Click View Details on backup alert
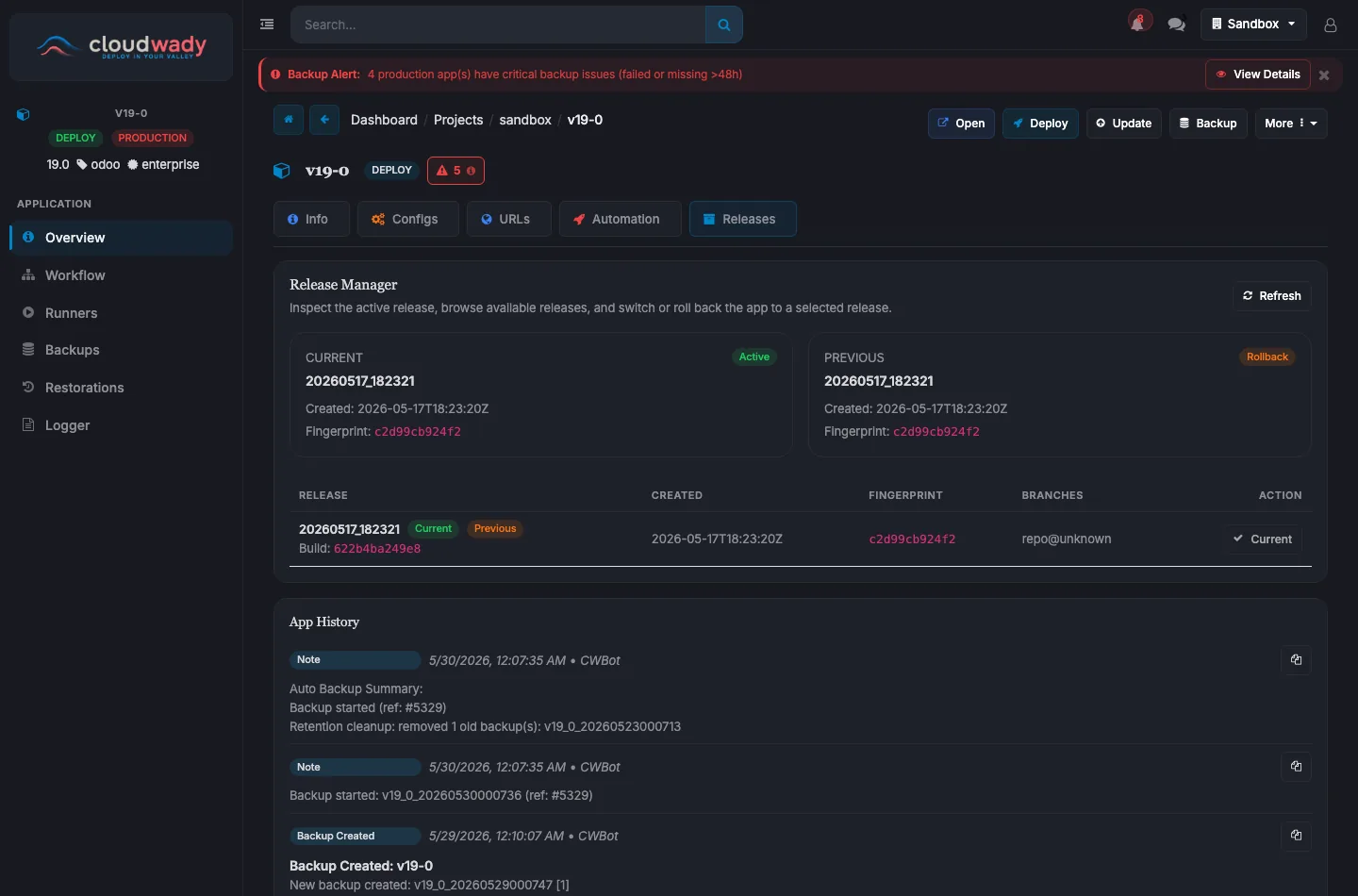Image resolution: width=1358 pixels, height=896 pixels. [x=1258, y=75]
